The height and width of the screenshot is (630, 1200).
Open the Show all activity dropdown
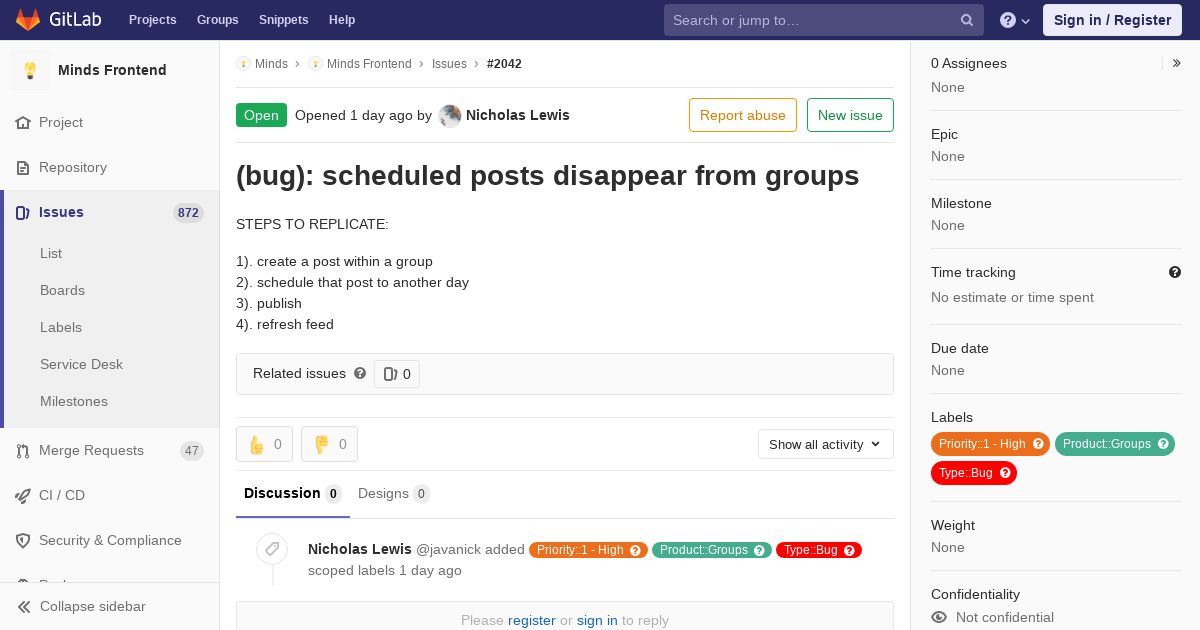[826, 444]
